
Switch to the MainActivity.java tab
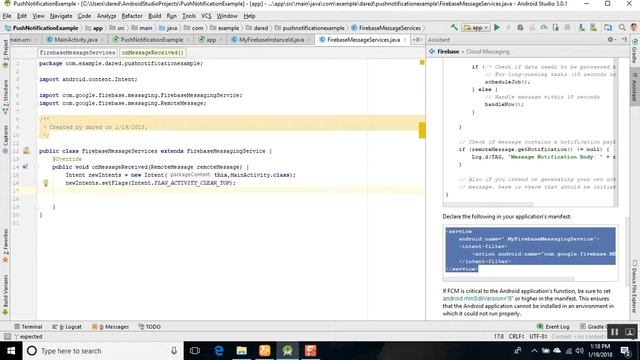pos(75,40)
